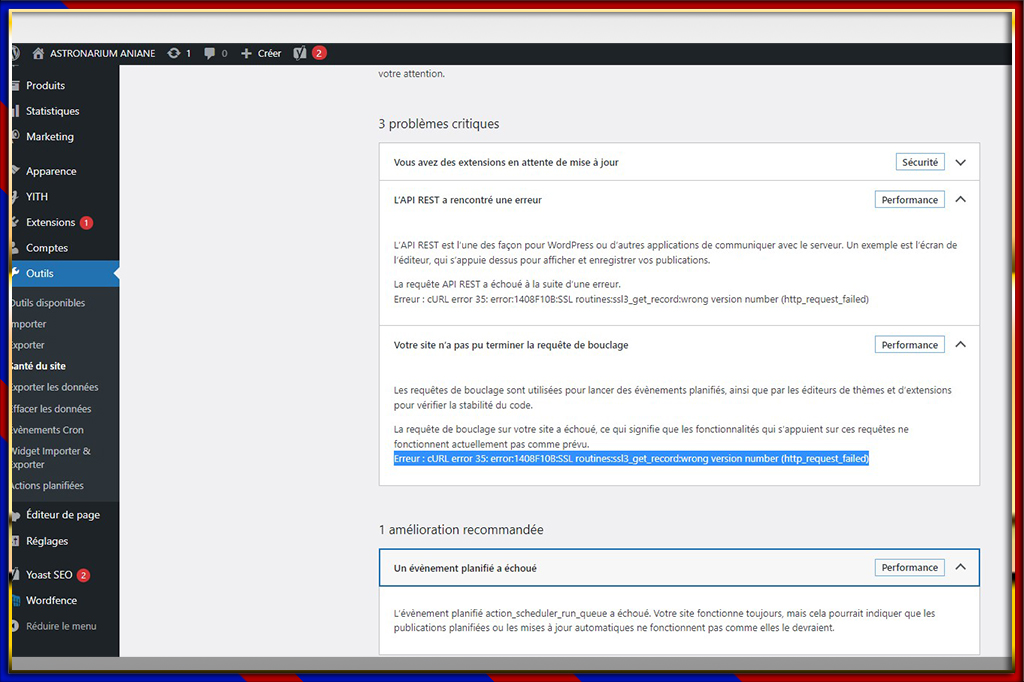
Task: Open the Éditeur de page menu
Action: click(x=65, y=515)
